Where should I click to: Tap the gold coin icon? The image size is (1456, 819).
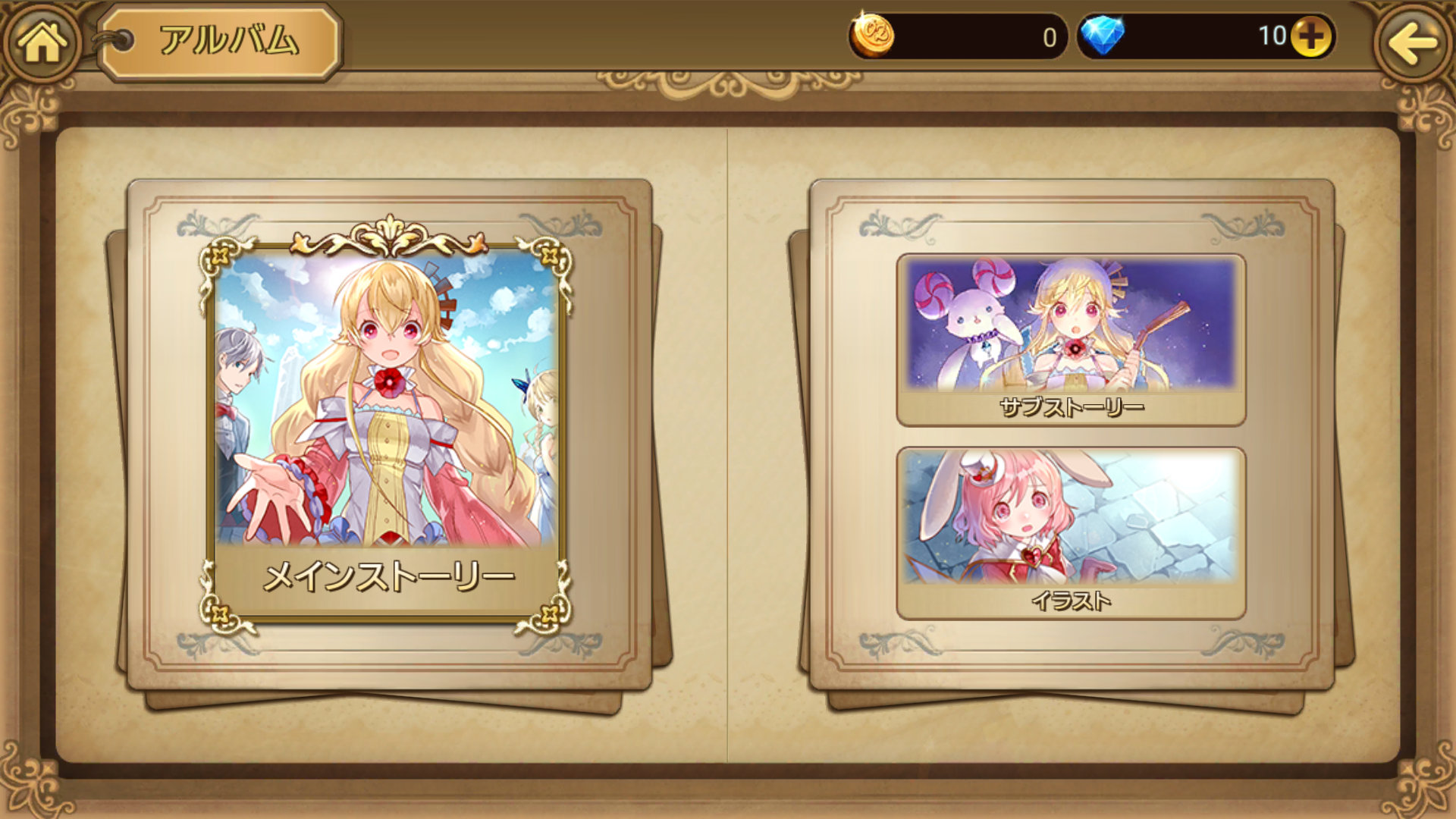[872, 36]
